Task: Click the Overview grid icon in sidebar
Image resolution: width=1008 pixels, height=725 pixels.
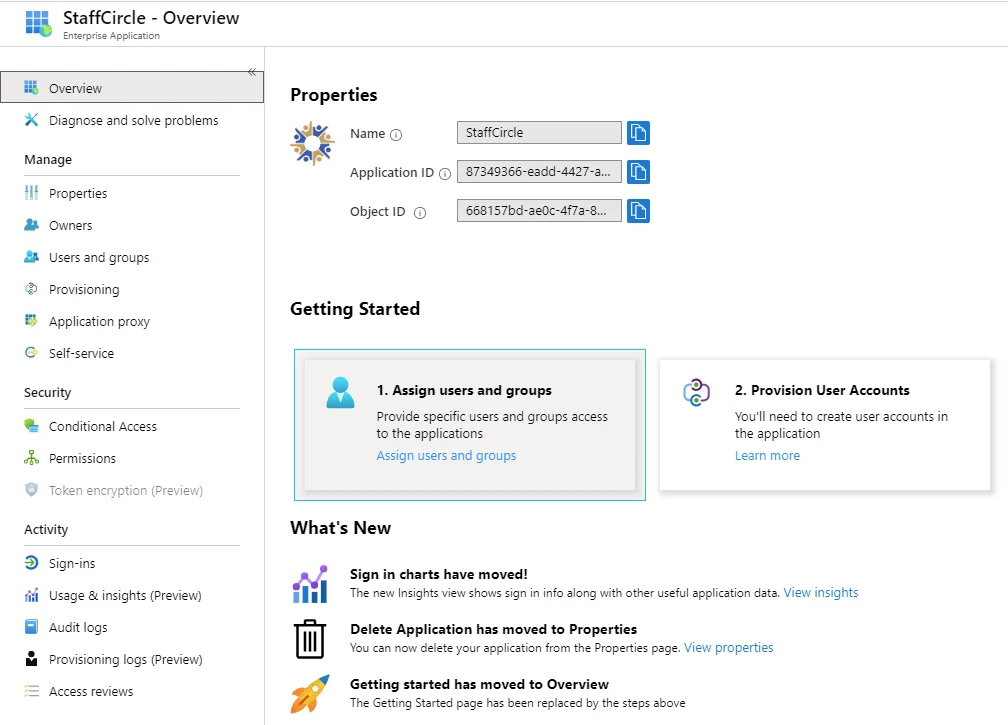Action: (x=31, y=87)
